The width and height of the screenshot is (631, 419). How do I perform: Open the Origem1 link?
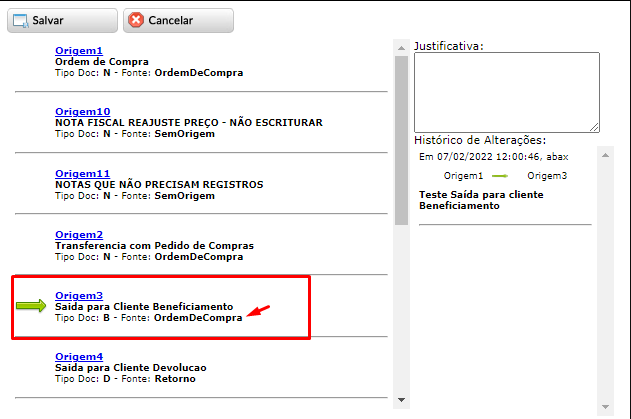(79, 50)
